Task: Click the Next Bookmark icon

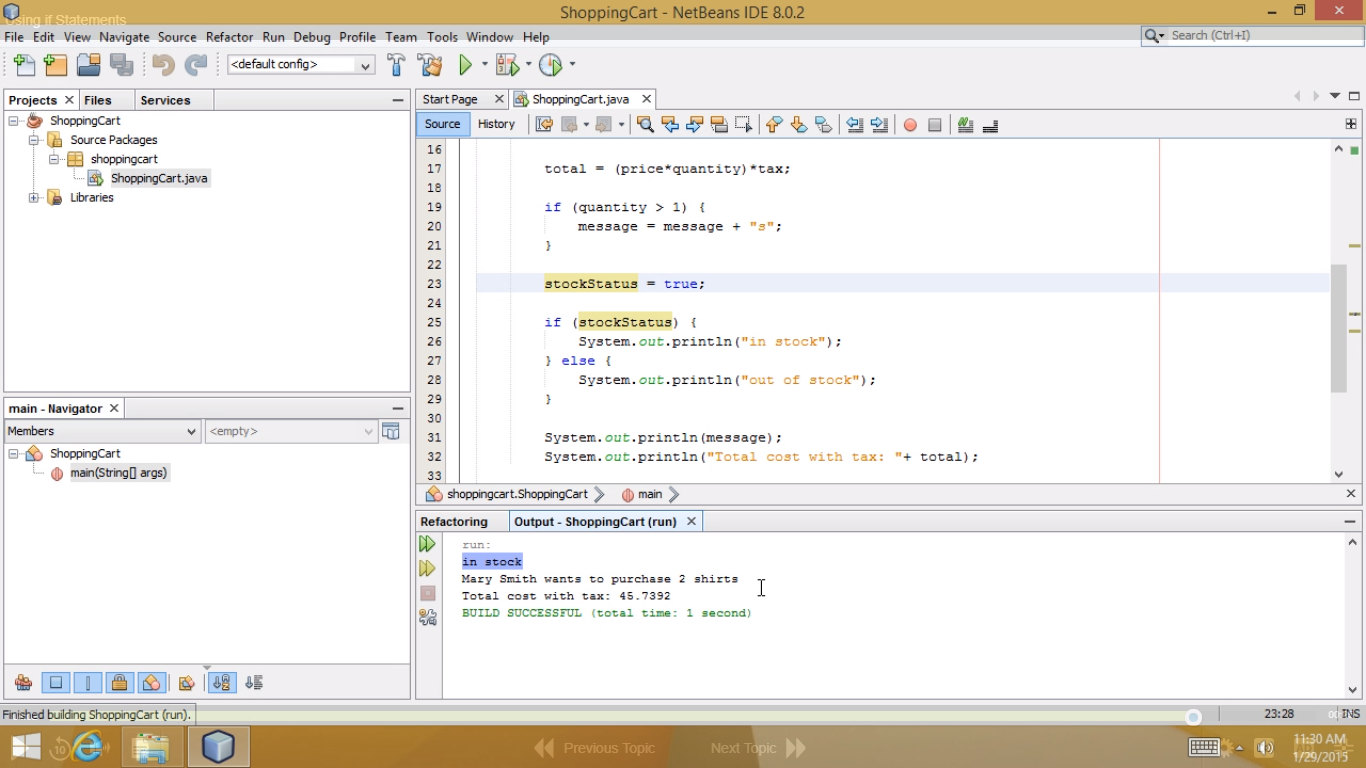Action: pos(798,125)
